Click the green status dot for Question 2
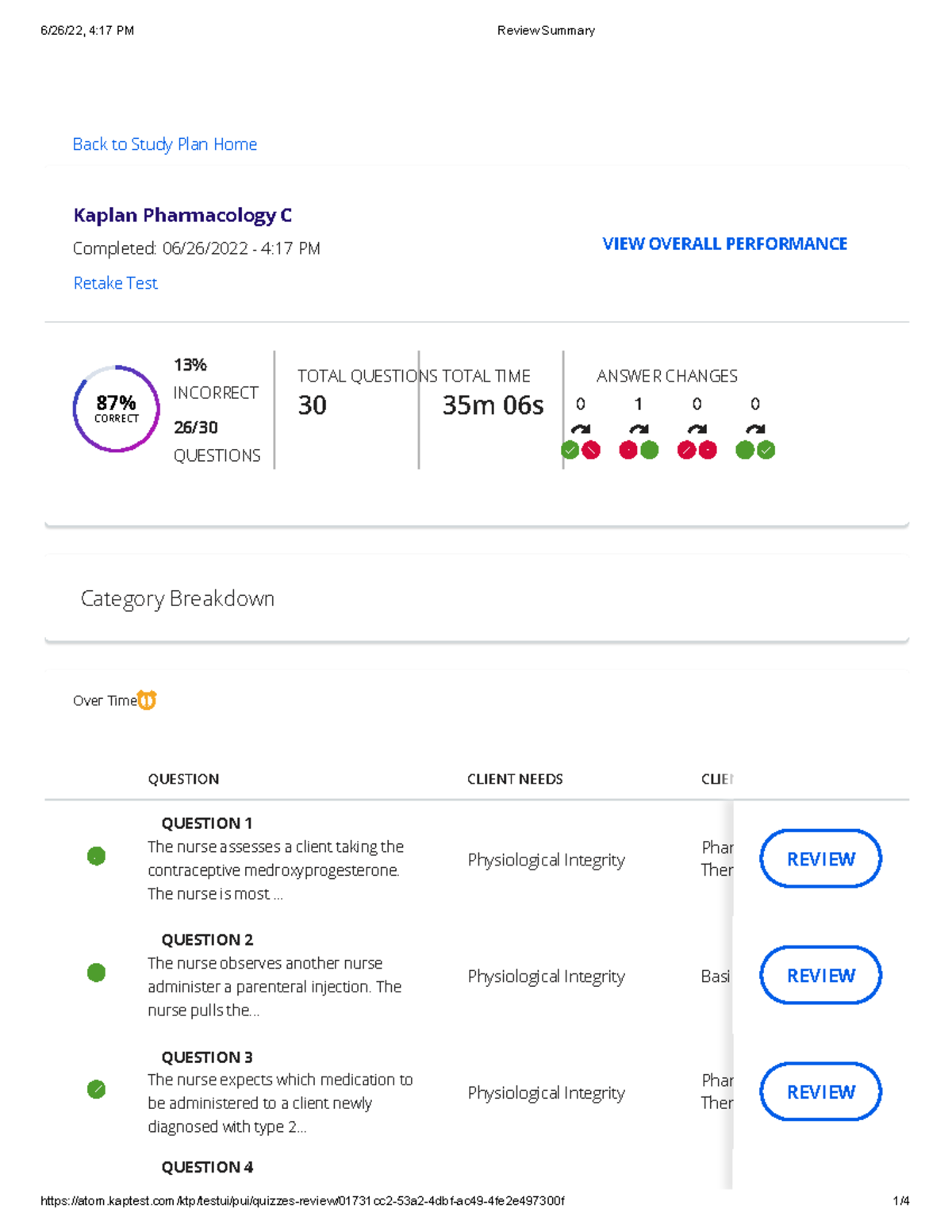The height and width of the screenshot is (1232, 952). 96,973
